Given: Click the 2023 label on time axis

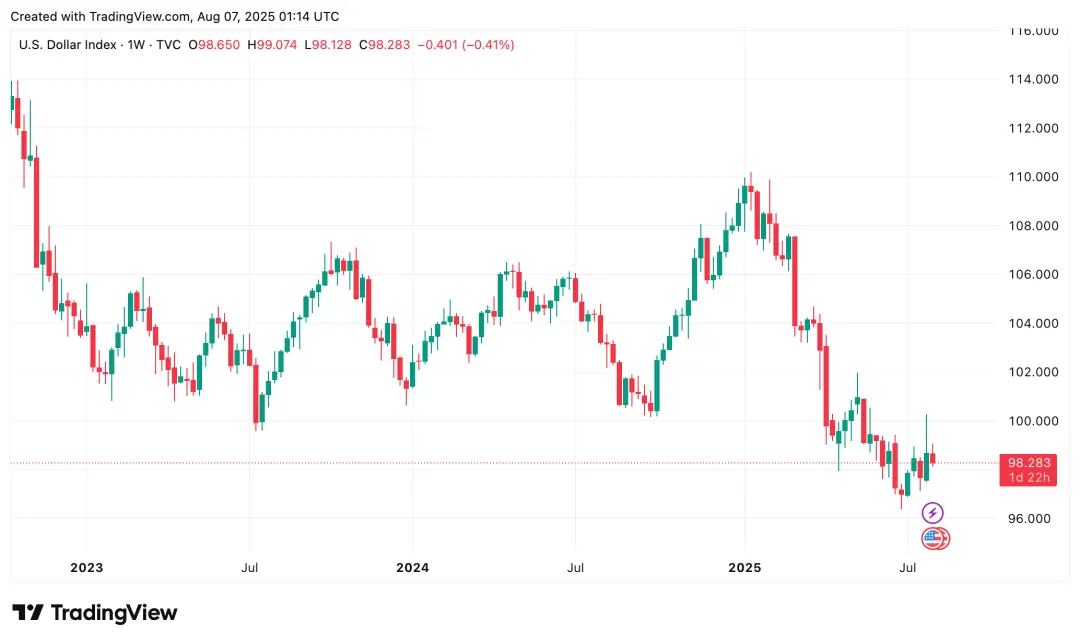Looking at the screenshot, I should pyautogui.click(x=87, y=568).
